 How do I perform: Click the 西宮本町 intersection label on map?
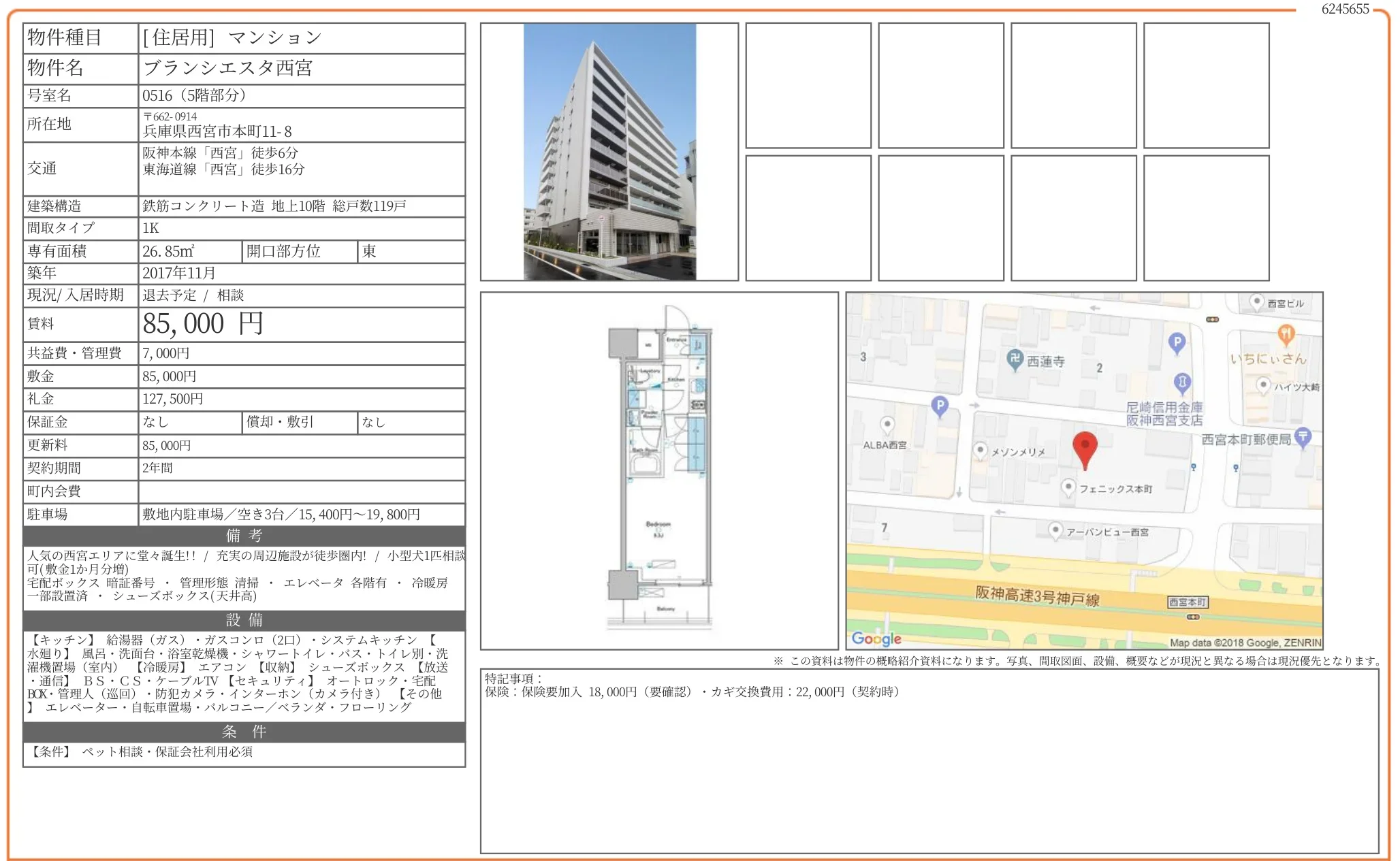click(1188, 602)
